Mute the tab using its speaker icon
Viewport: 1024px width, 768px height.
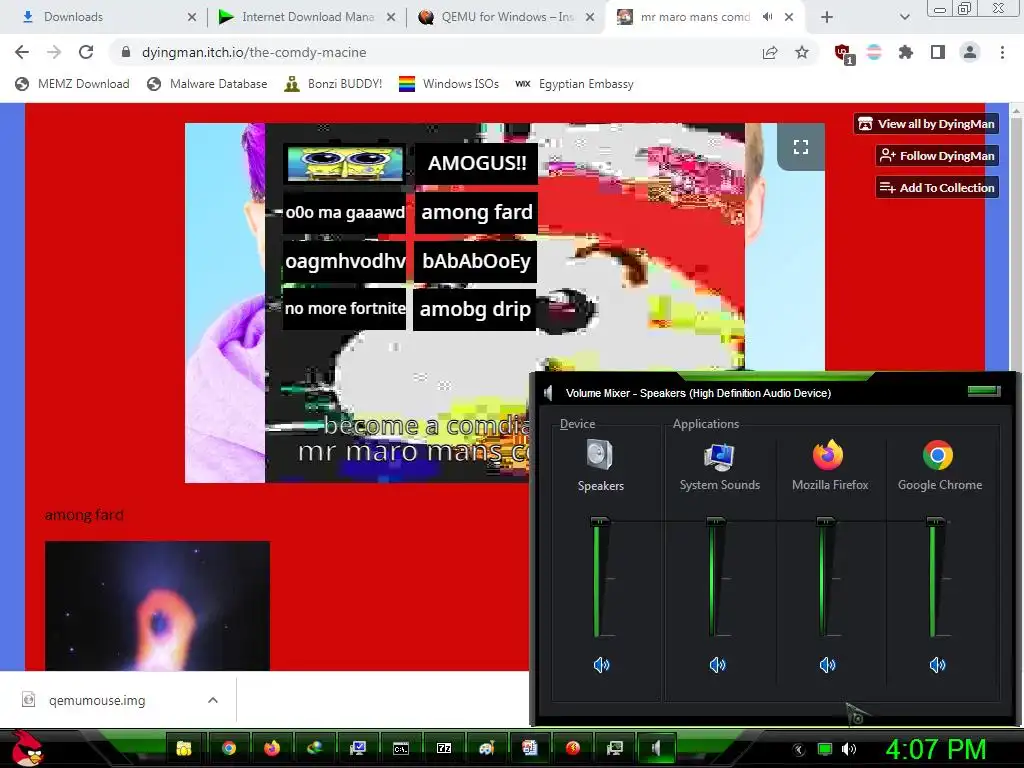tap(767, 17)
